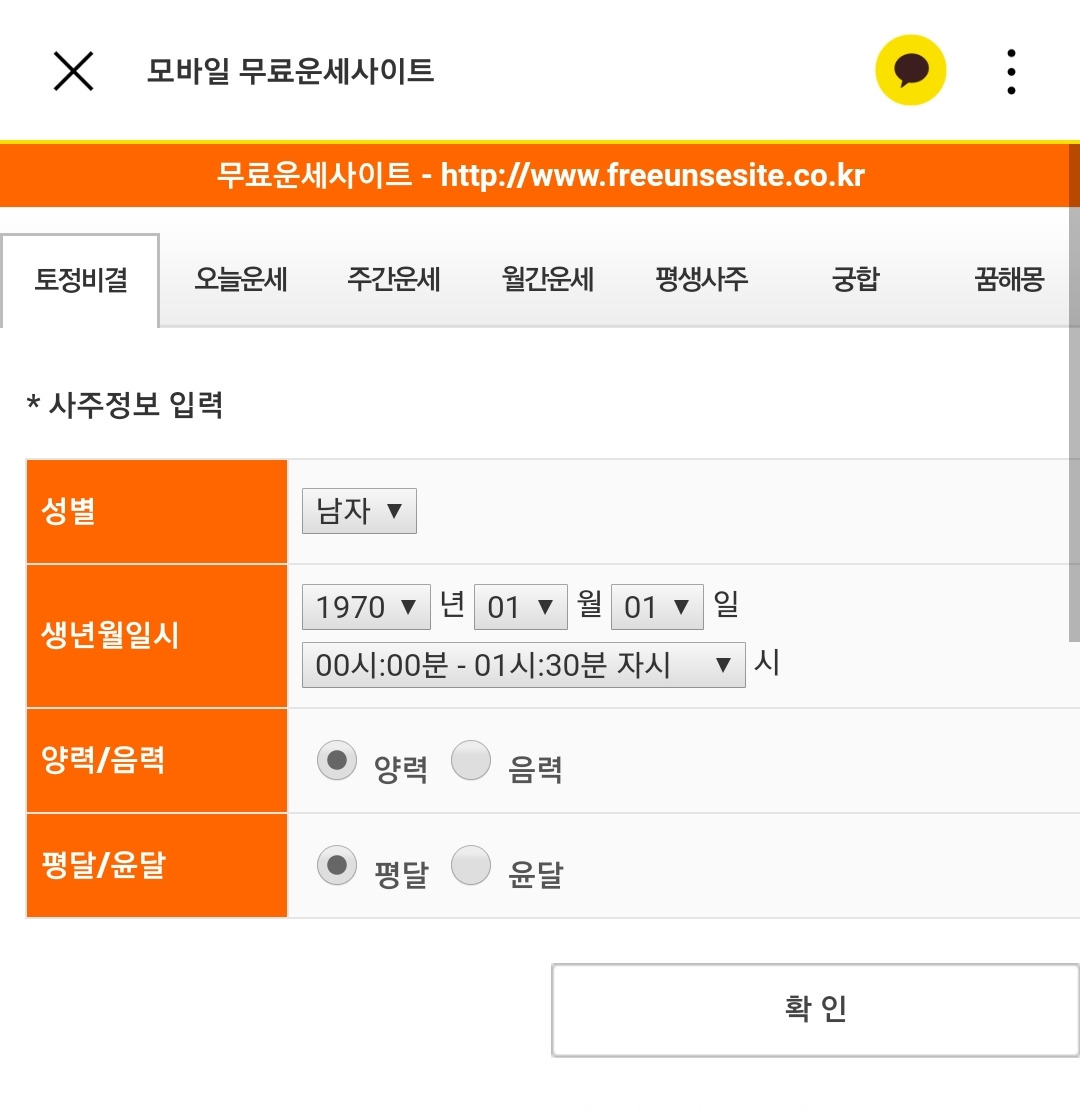1080x1110 pixels.
Task: Go to the 월간운세 tab
Action: tap(548, 280)
